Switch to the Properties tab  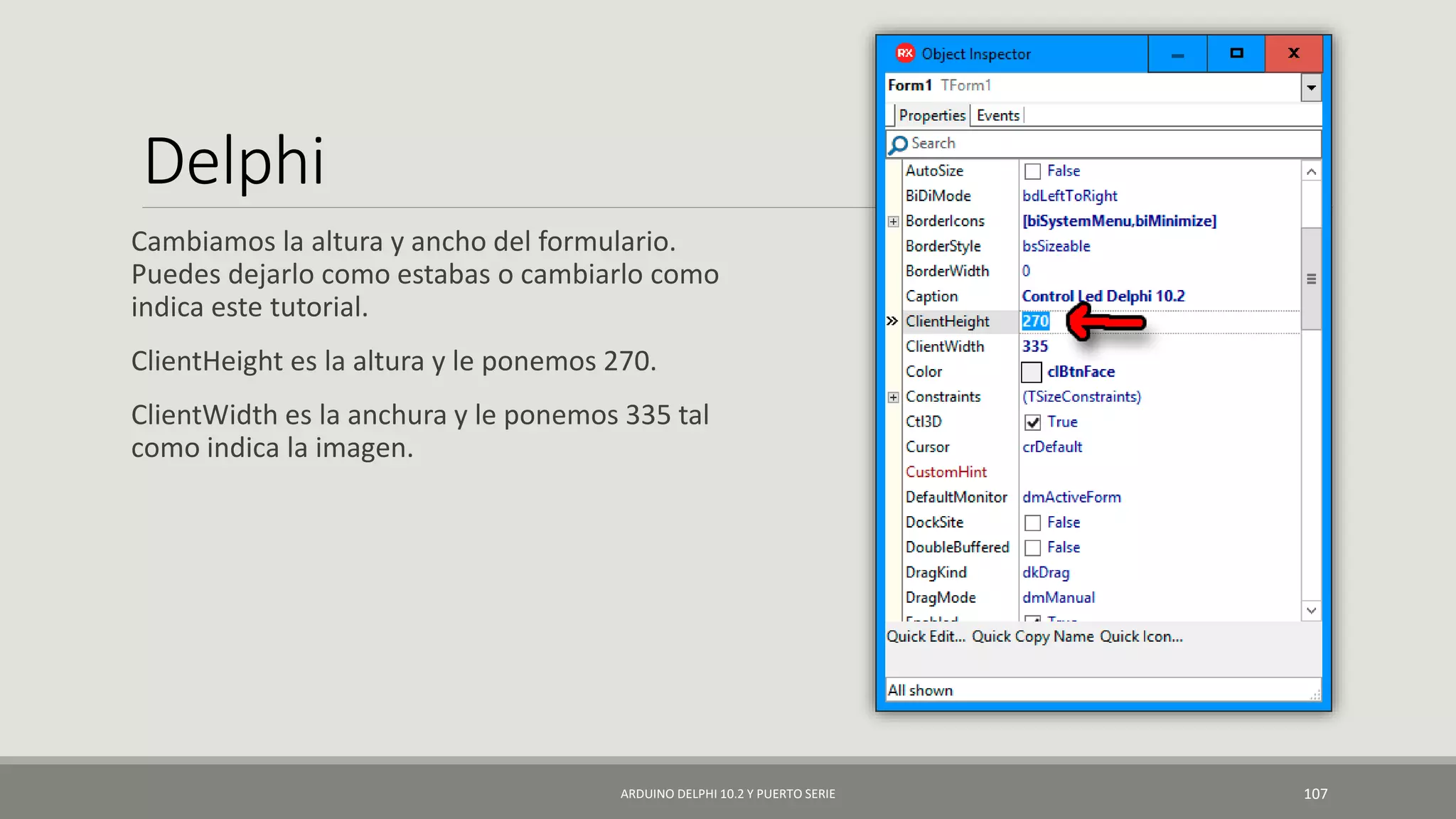(931, 115)
